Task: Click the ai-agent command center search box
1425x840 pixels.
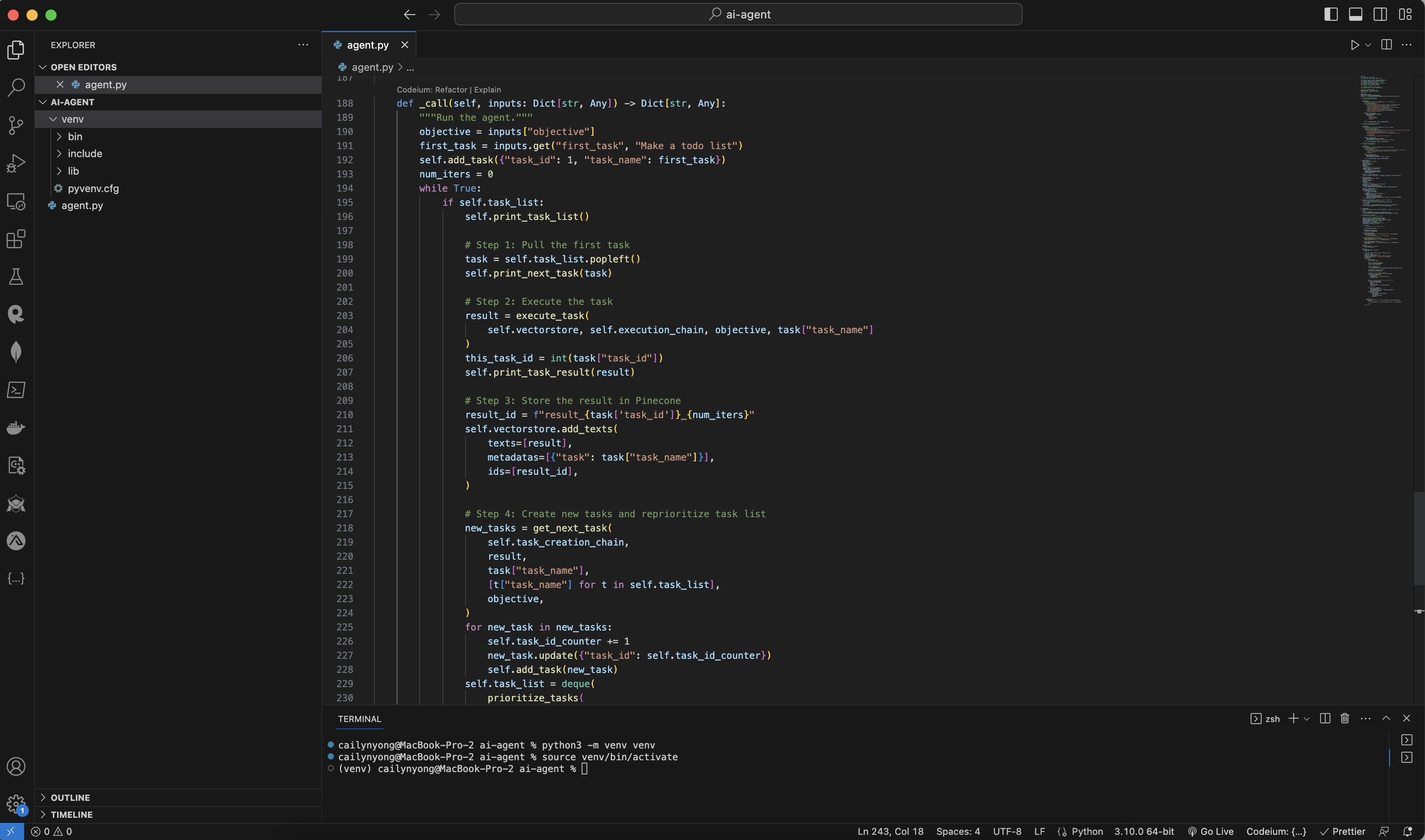Action: [738, 14]
